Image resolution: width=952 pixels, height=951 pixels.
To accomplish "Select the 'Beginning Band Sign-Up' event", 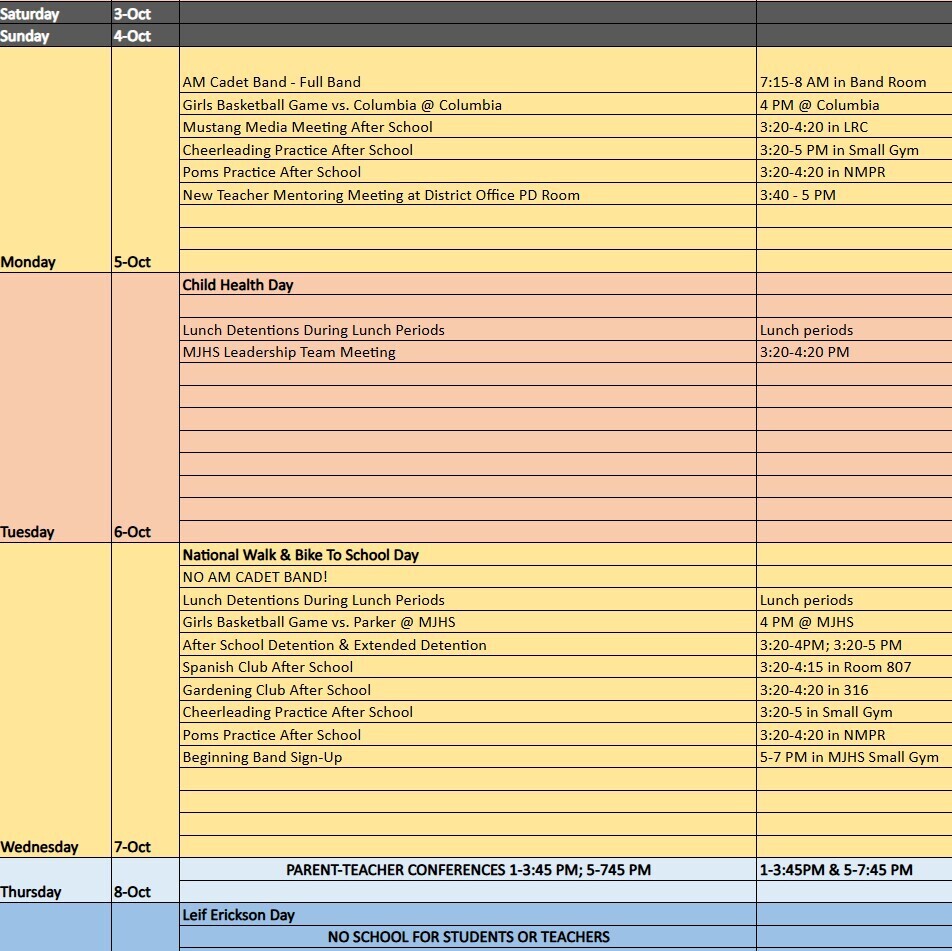I will click(468, 757).
